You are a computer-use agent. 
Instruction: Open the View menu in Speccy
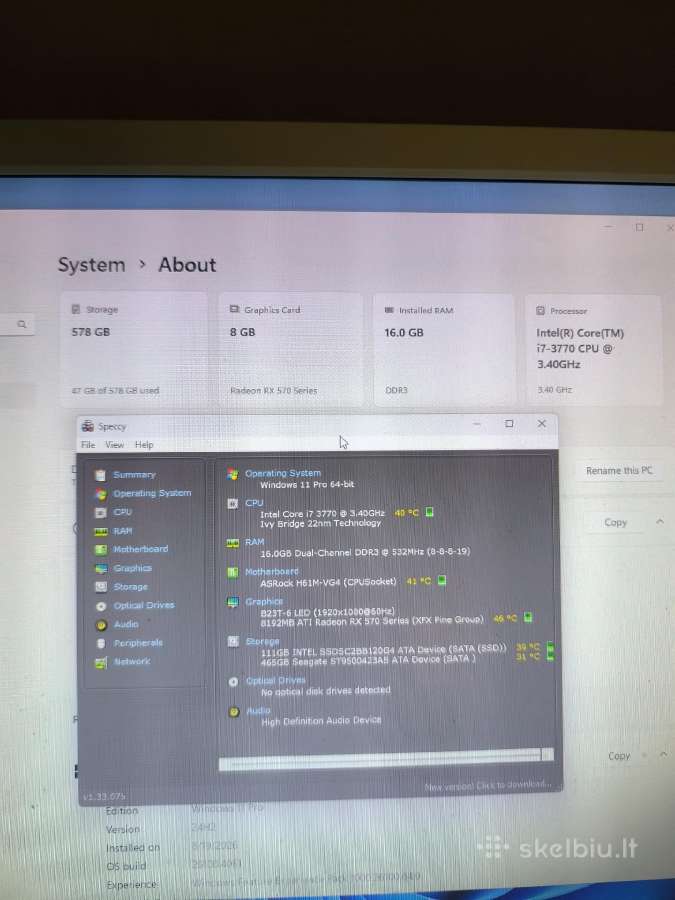114,445
